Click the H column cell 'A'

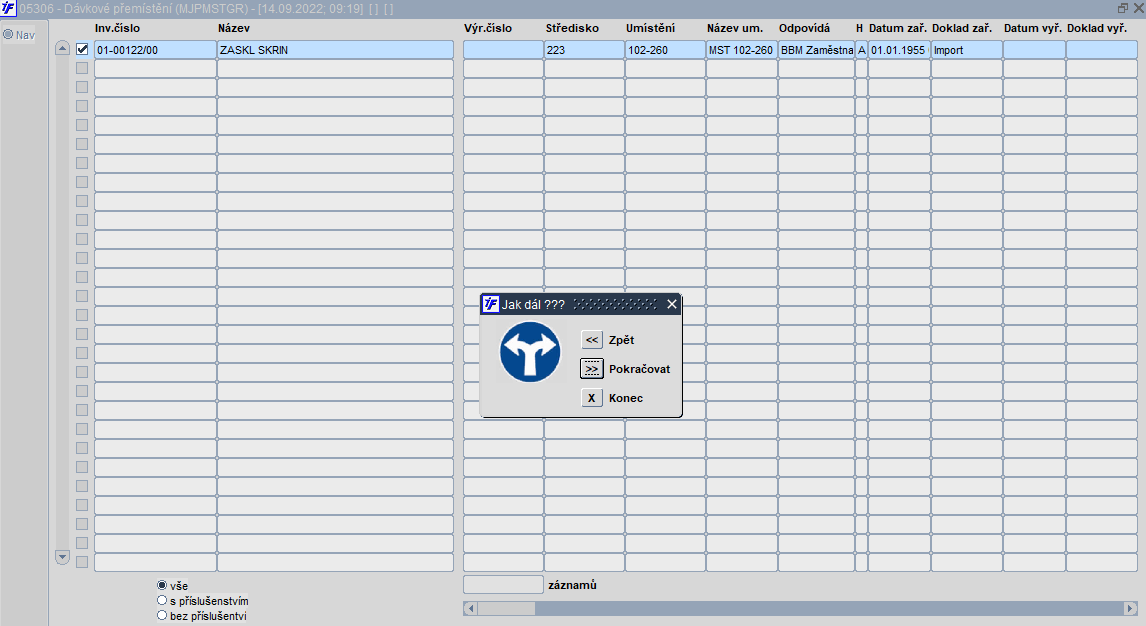click(x=862, y=50)
